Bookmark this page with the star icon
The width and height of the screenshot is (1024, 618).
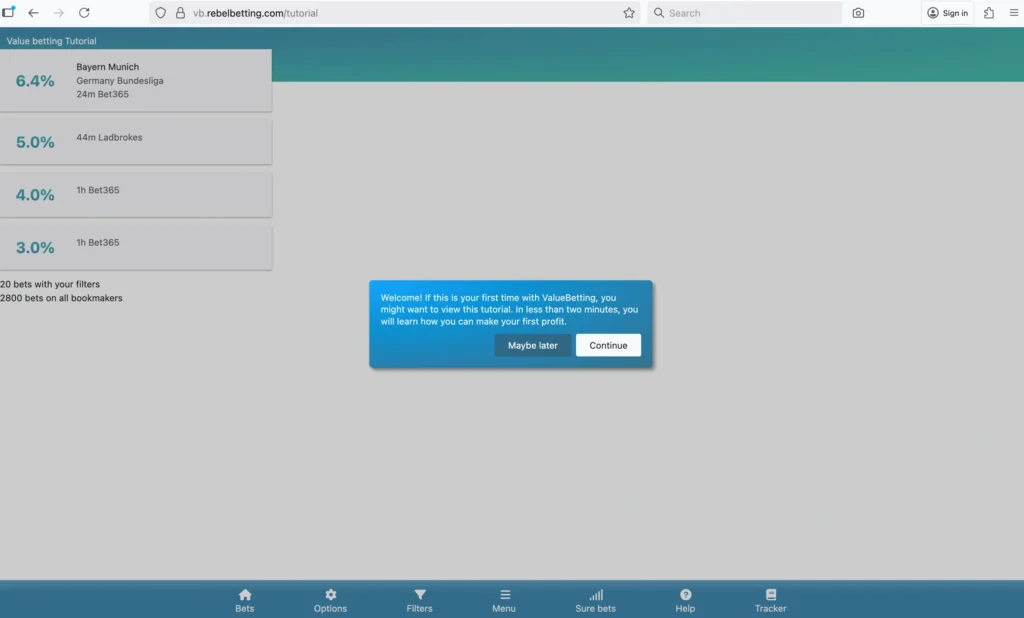(629, 13)
